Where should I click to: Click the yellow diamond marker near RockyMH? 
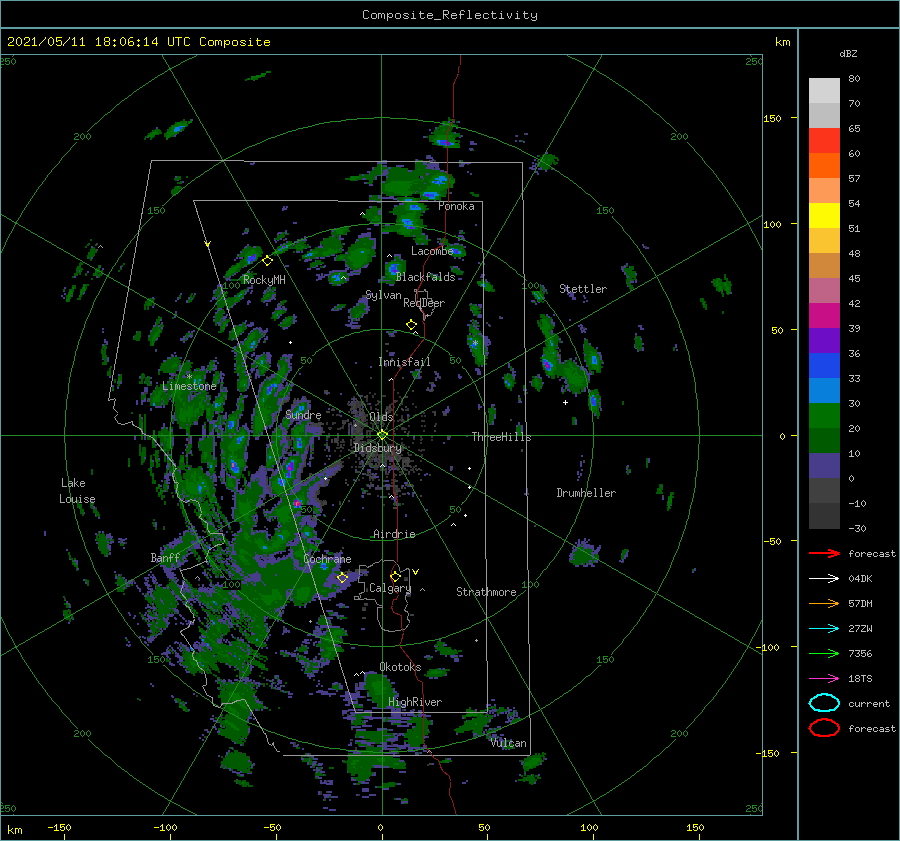(x=267, y=261)
